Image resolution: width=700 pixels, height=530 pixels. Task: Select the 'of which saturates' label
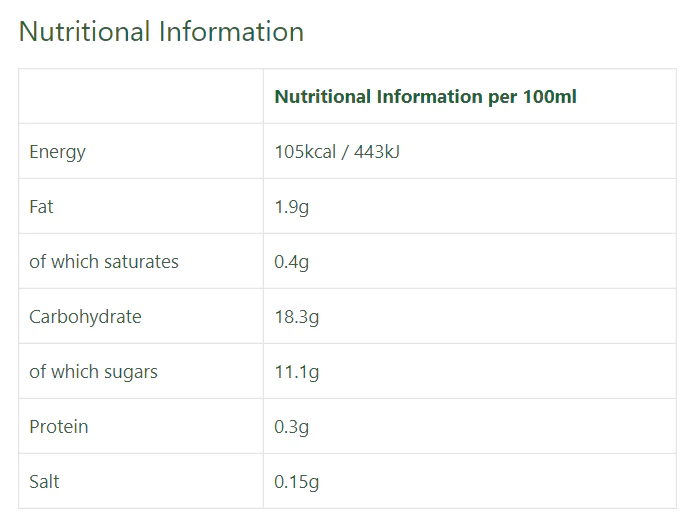tap(104, 262)
